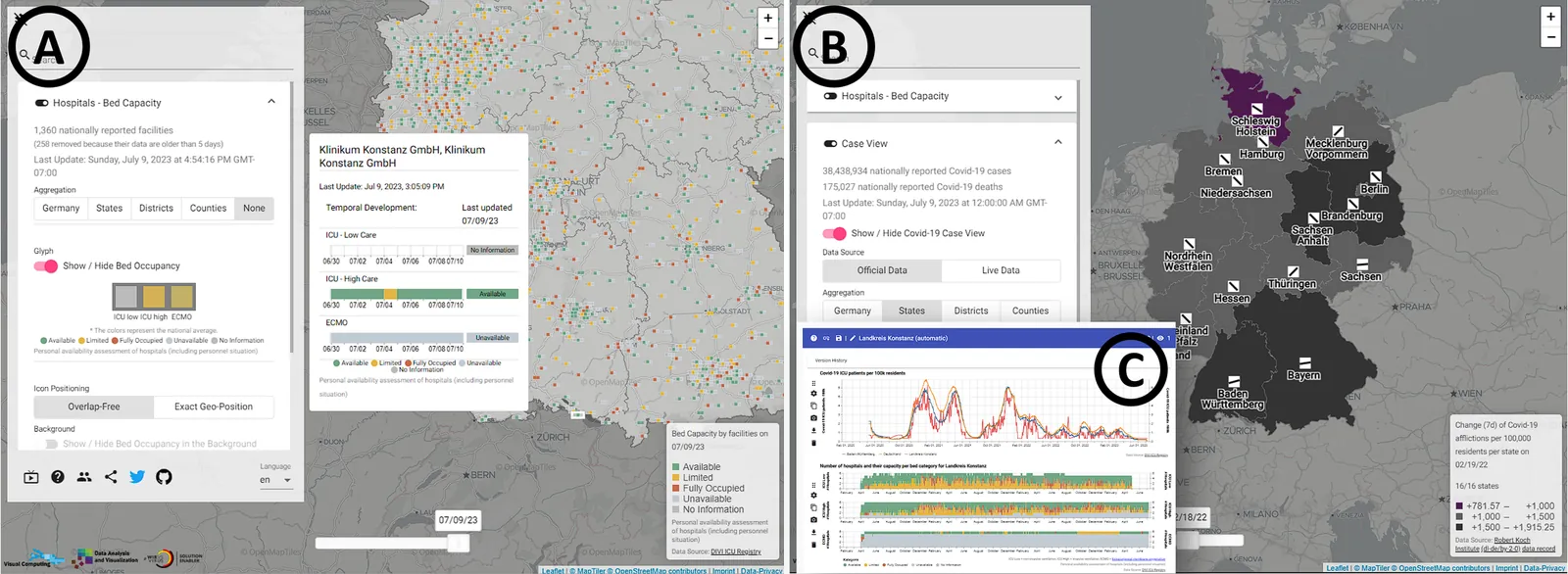Toggle the Case View header switch

click(x=831, y=143)
